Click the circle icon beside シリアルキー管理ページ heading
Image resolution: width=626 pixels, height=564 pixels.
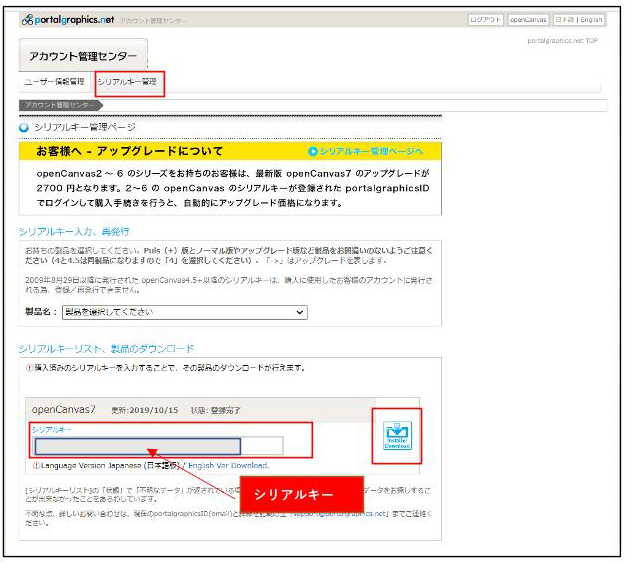[x=24, y=127]
